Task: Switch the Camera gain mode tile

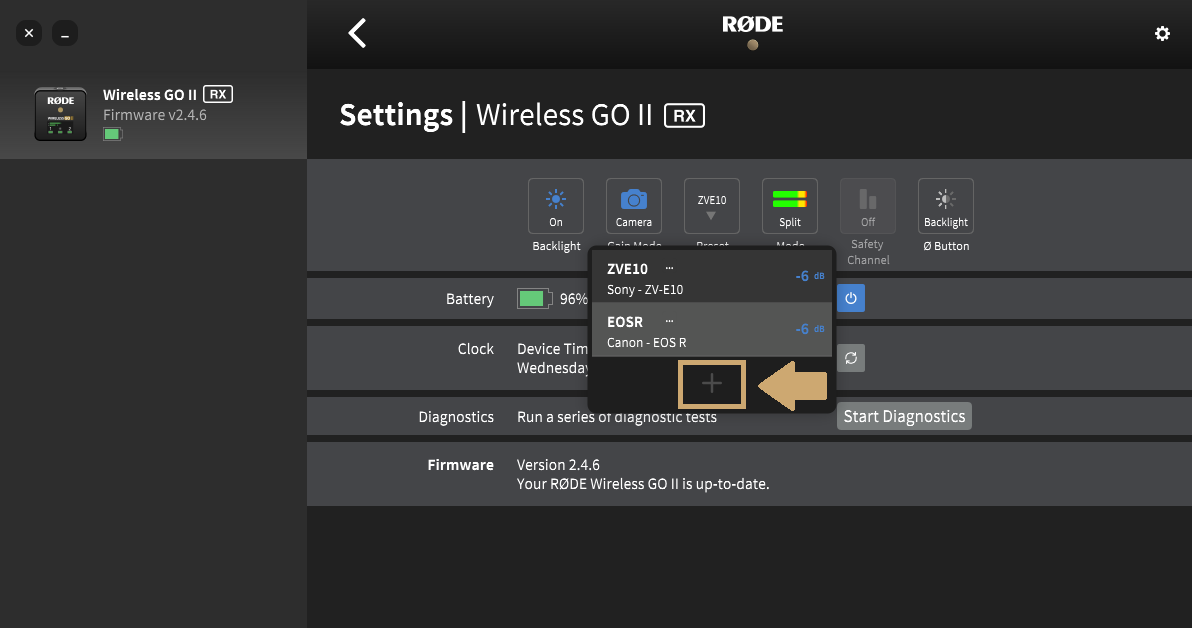Action: point(633,206)
